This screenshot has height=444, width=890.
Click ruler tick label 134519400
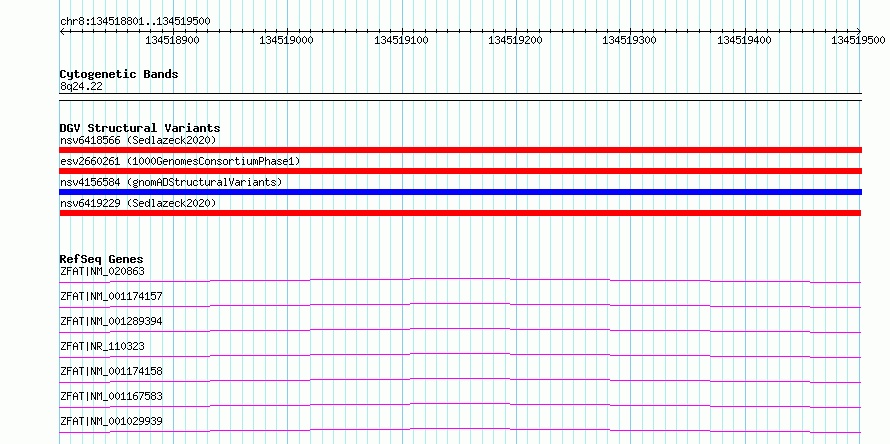click(x=744, y=40)
